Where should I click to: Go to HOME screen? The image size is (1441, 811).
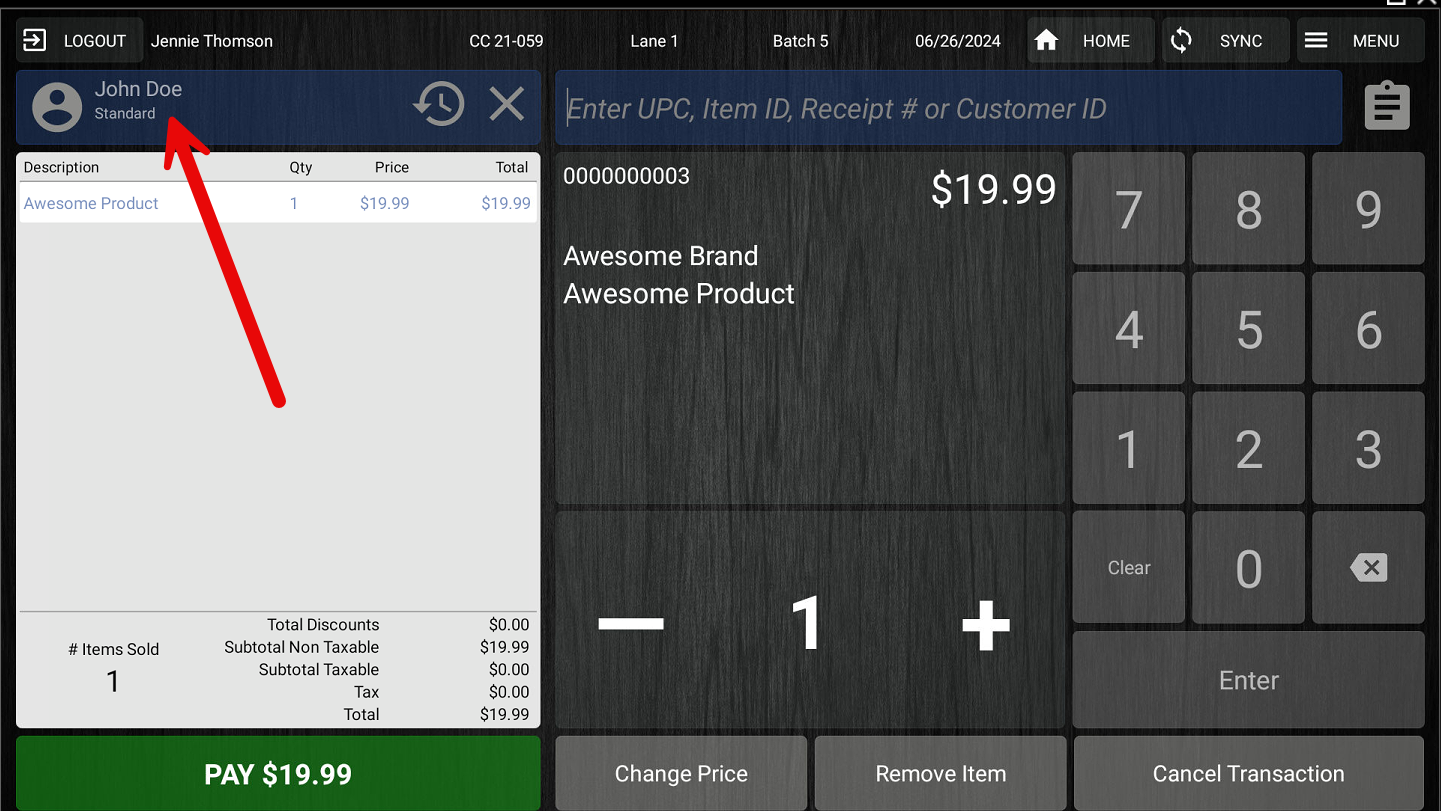click(1090, 41)
